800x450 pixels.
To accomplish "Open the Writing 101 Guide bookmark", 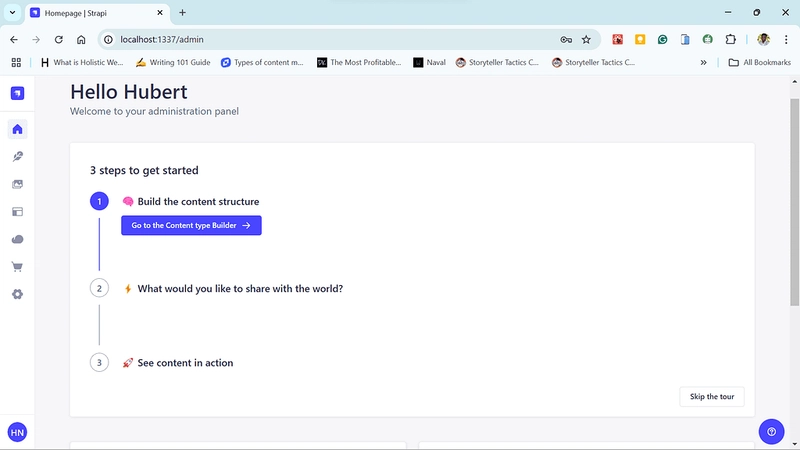I will (173, 62).
